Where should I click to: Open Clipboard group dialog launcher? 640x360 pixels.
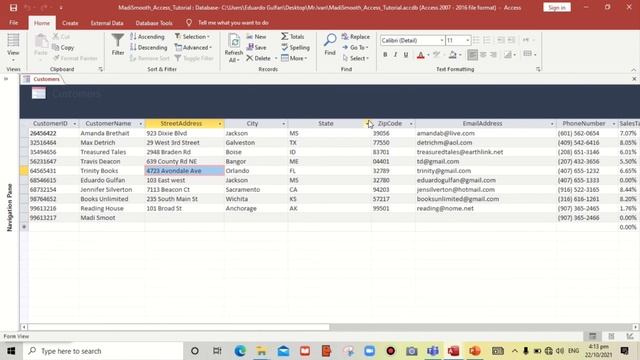pyautogui.click(x=100, y=69)
